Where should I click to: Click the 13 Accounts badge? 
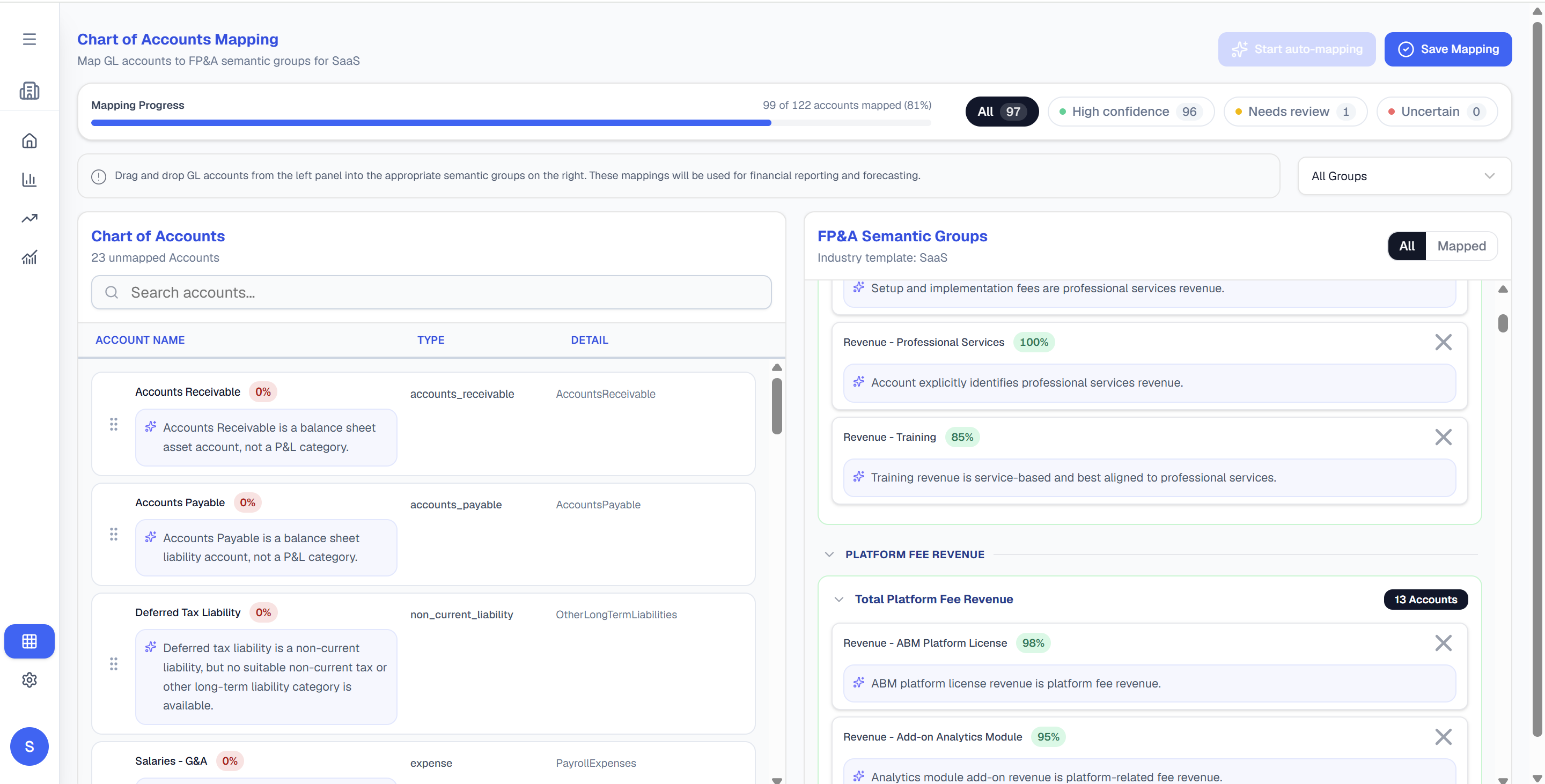(1426, 600)
